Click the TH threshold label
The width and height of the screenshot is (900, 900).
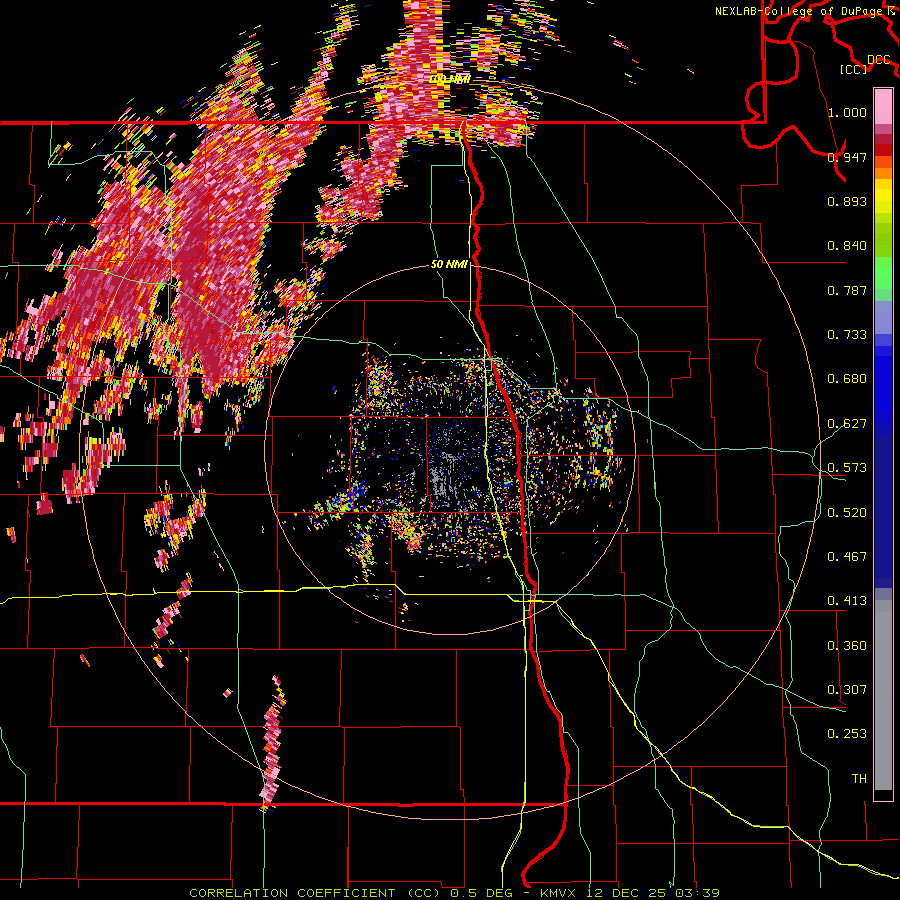pos(859,779)
